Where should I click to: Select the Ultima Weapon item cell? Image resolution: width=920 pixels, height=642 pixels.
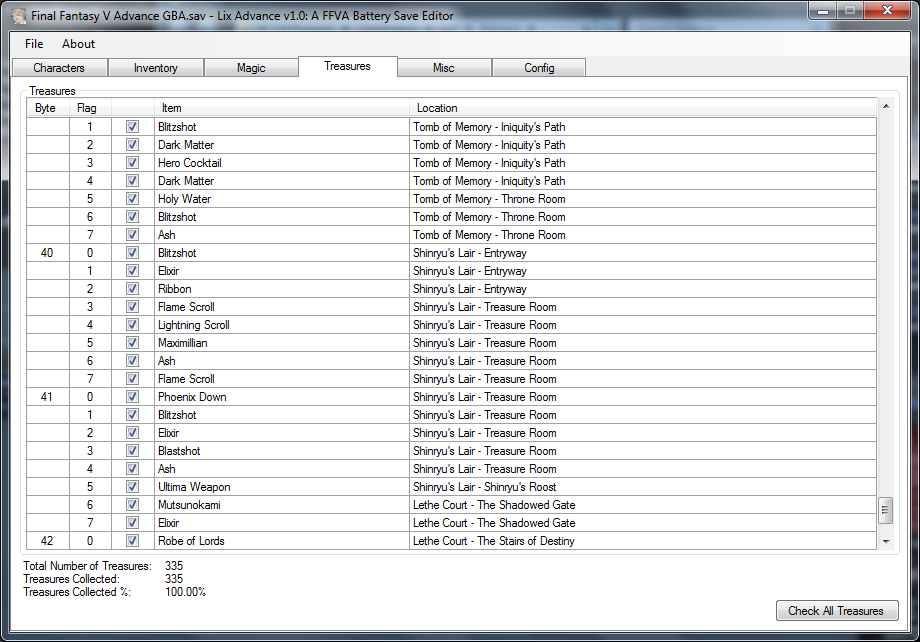click(282, 486)
